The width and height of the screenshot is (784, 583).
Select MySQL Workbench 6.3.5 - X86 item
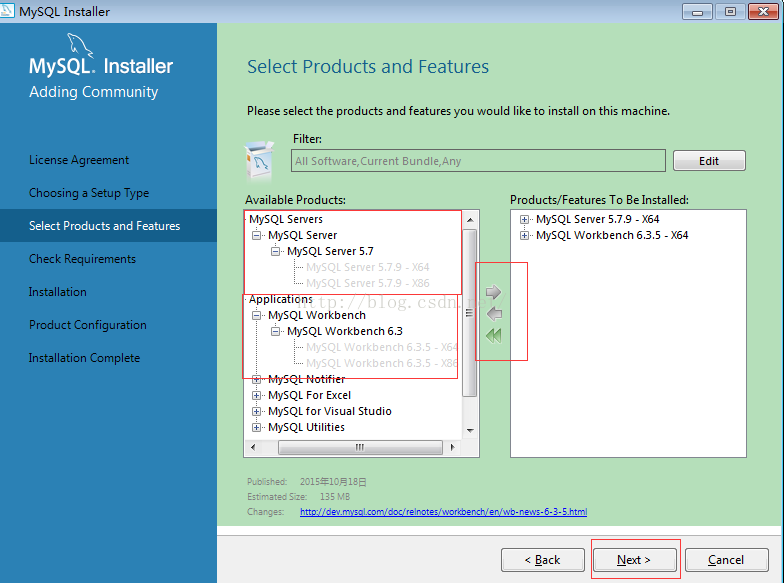click(382, 363)
